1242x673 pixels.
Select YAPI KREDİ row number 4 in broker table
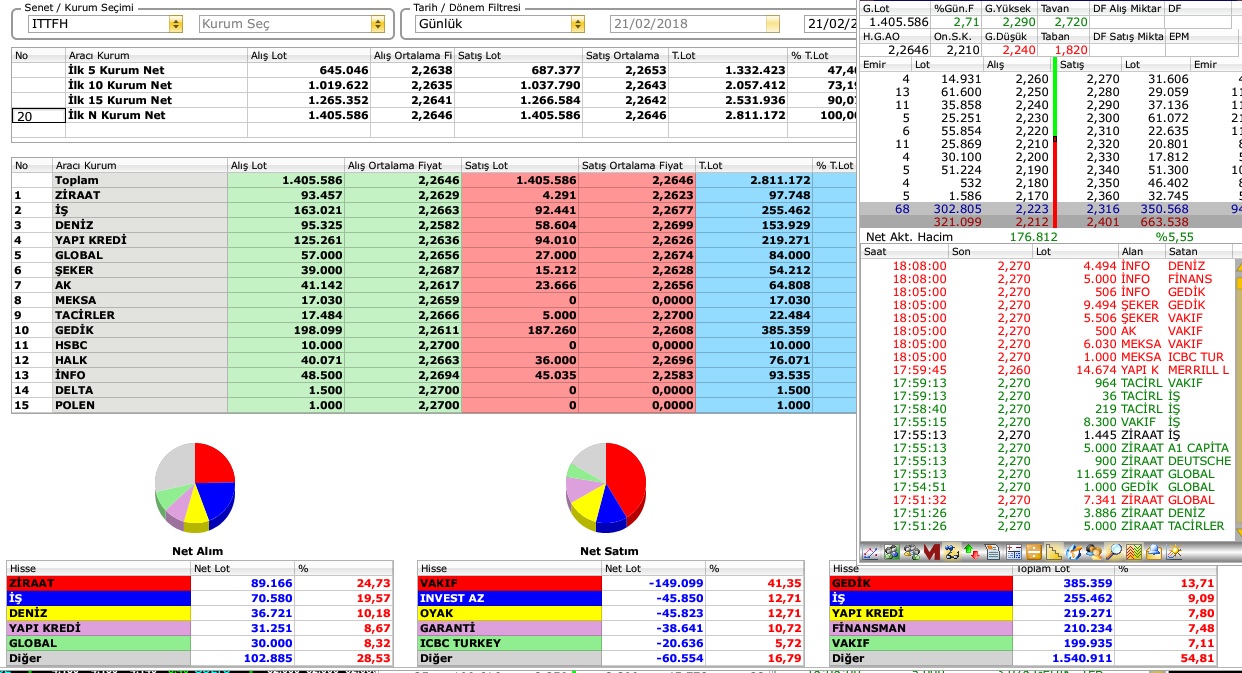pyautogui.click(x=434, y=241)
